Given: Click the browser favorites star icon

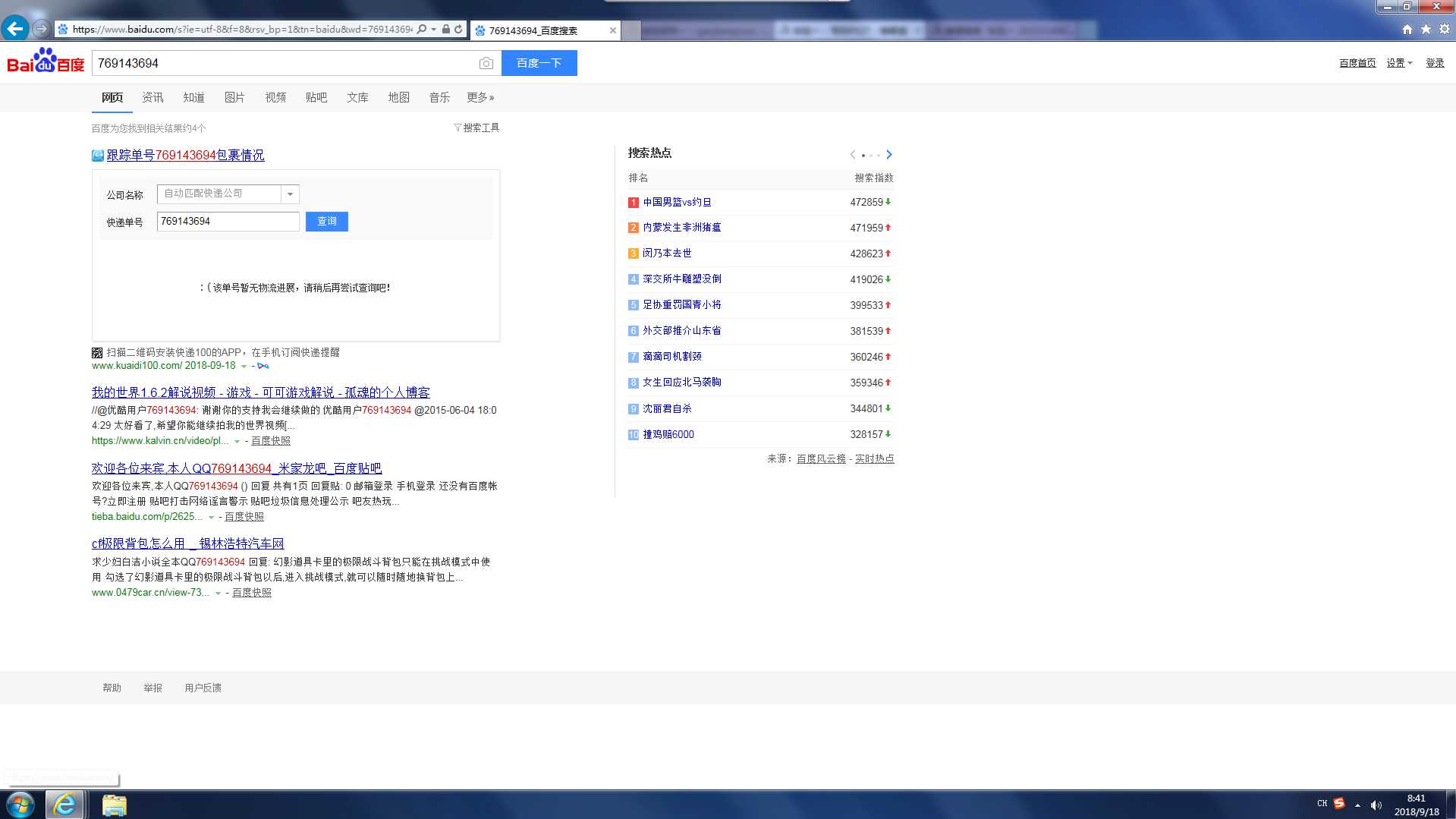Looking at the screenshot, I should click(x=1426, y=30).
